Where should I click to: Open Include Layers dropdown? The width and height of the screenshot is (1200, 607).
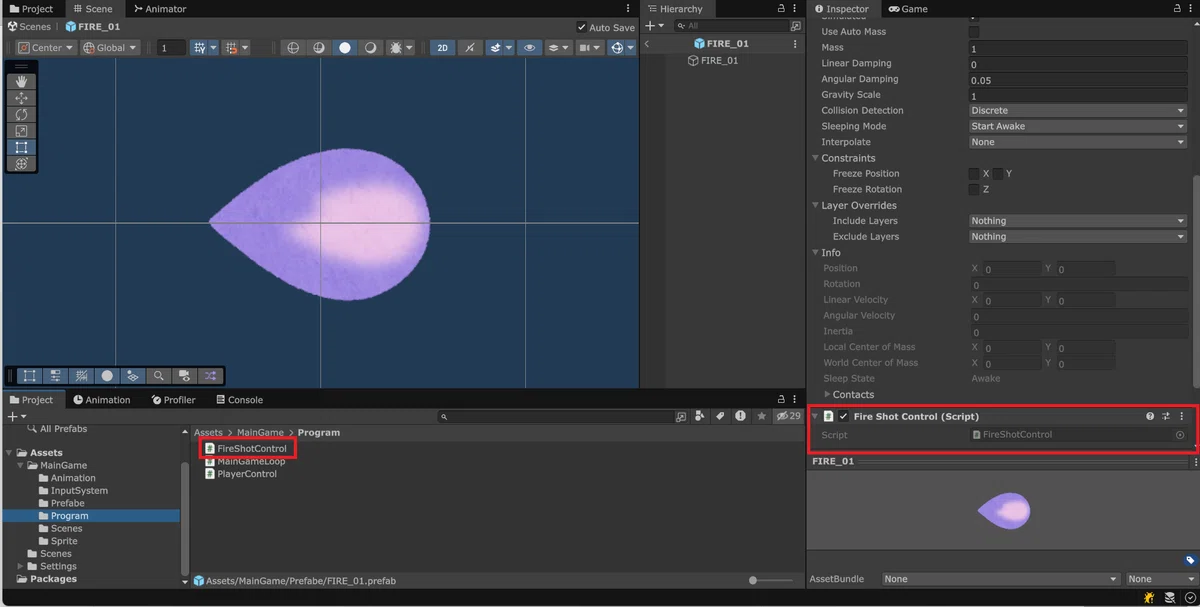point(1078,221)
